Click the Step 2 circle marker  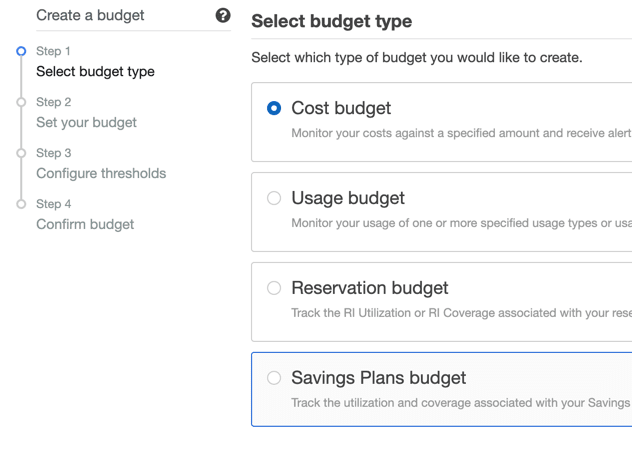click(21, 102)
